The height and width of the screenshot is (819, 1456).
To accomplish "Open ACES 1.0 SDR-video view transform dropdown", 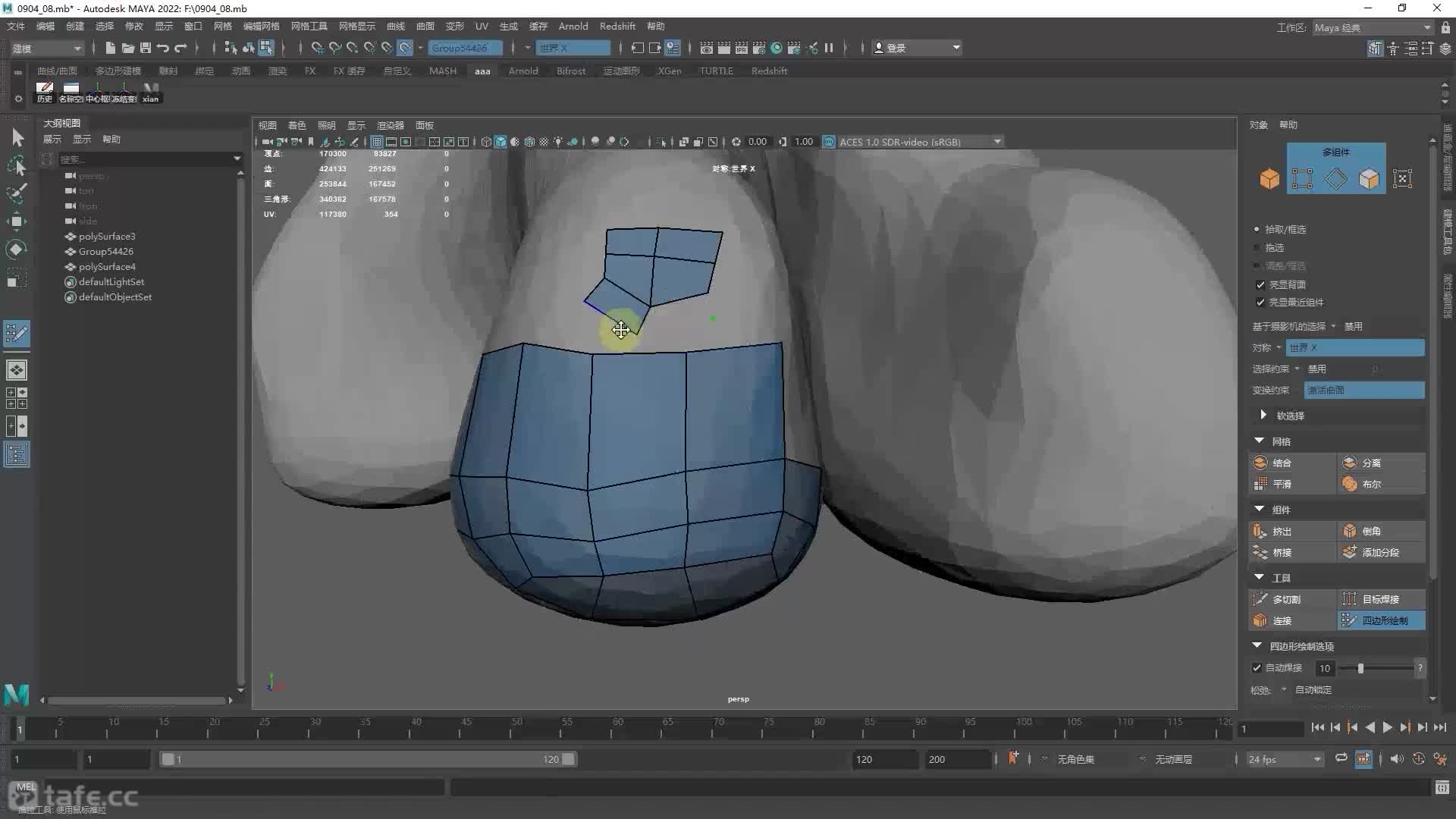I will 920,142.
